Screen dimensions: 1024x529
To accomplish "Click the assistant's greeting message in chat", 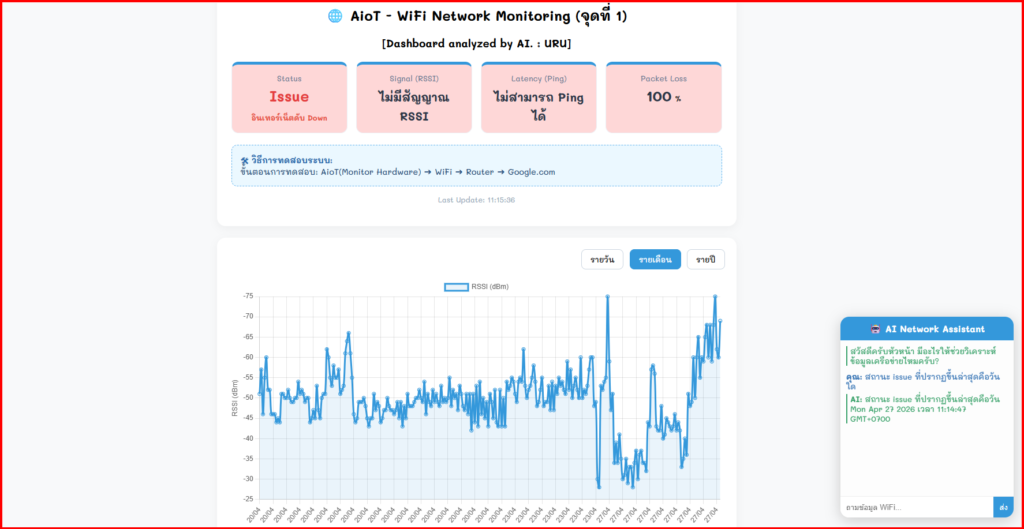I will tap(925, 355).
